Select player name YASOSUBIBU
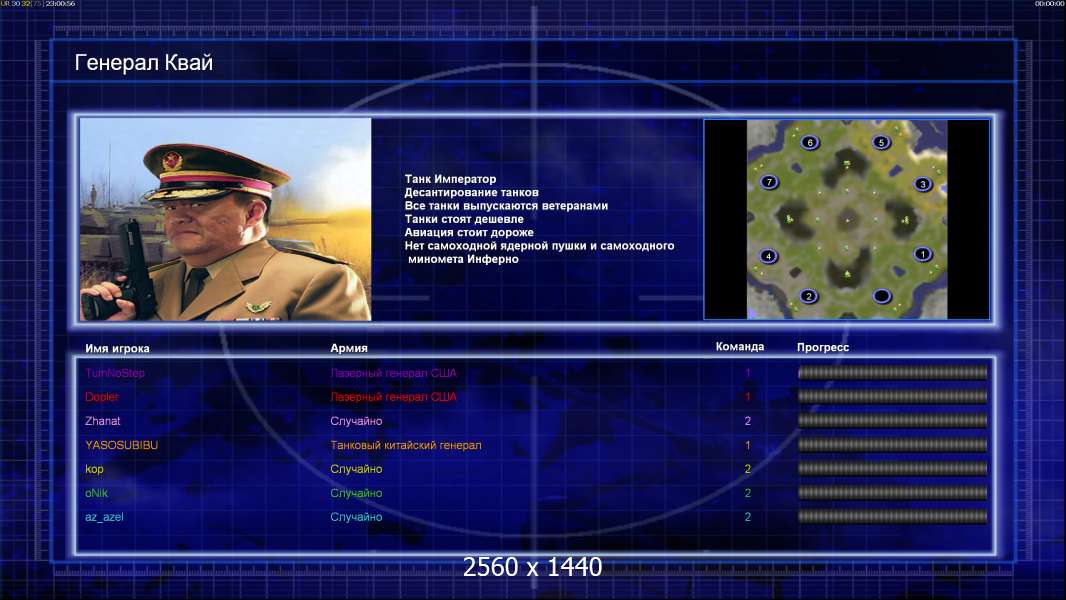 121,445
